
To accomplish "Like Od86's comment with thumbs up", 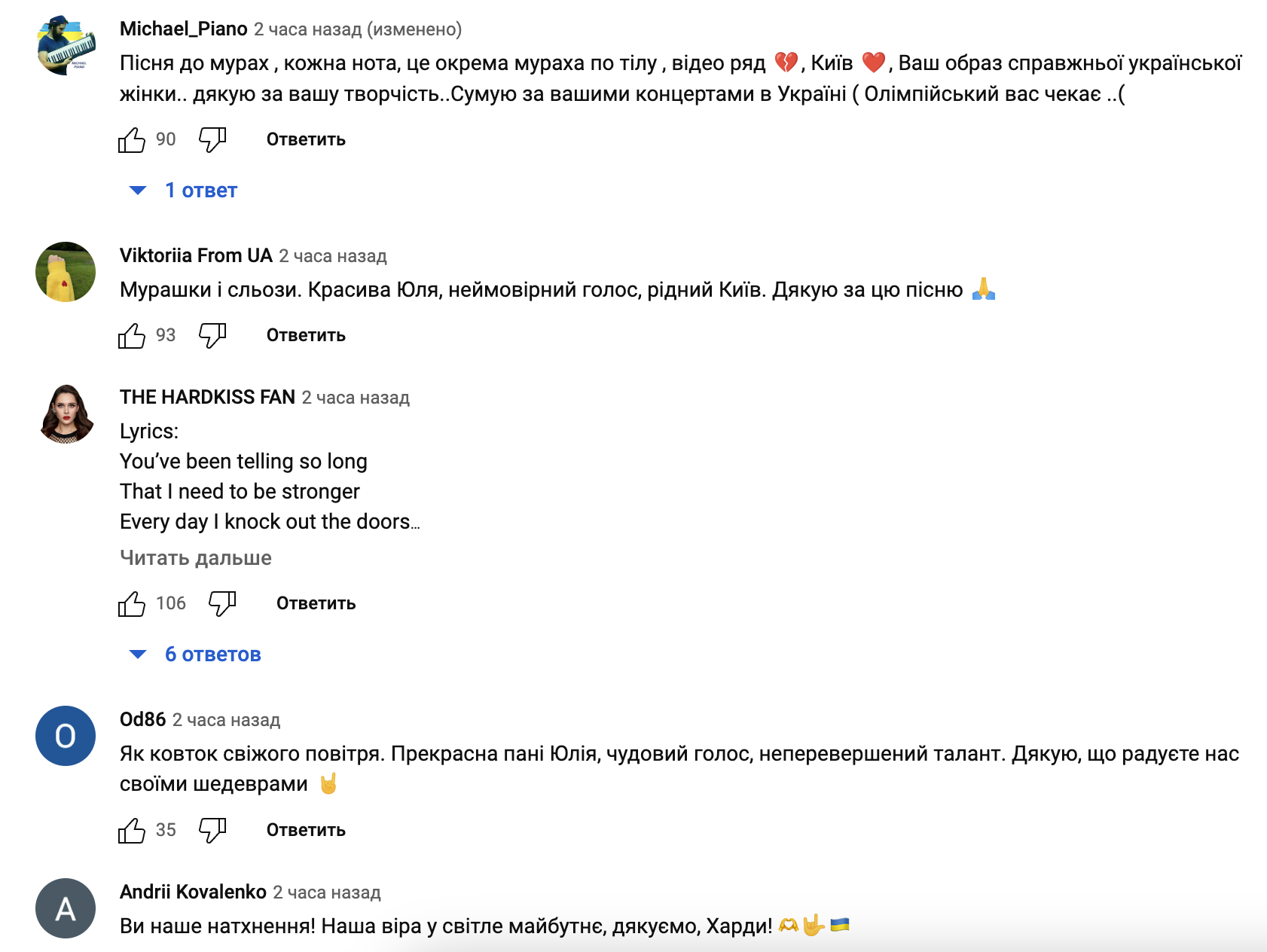I will click(x=132, y=831).
